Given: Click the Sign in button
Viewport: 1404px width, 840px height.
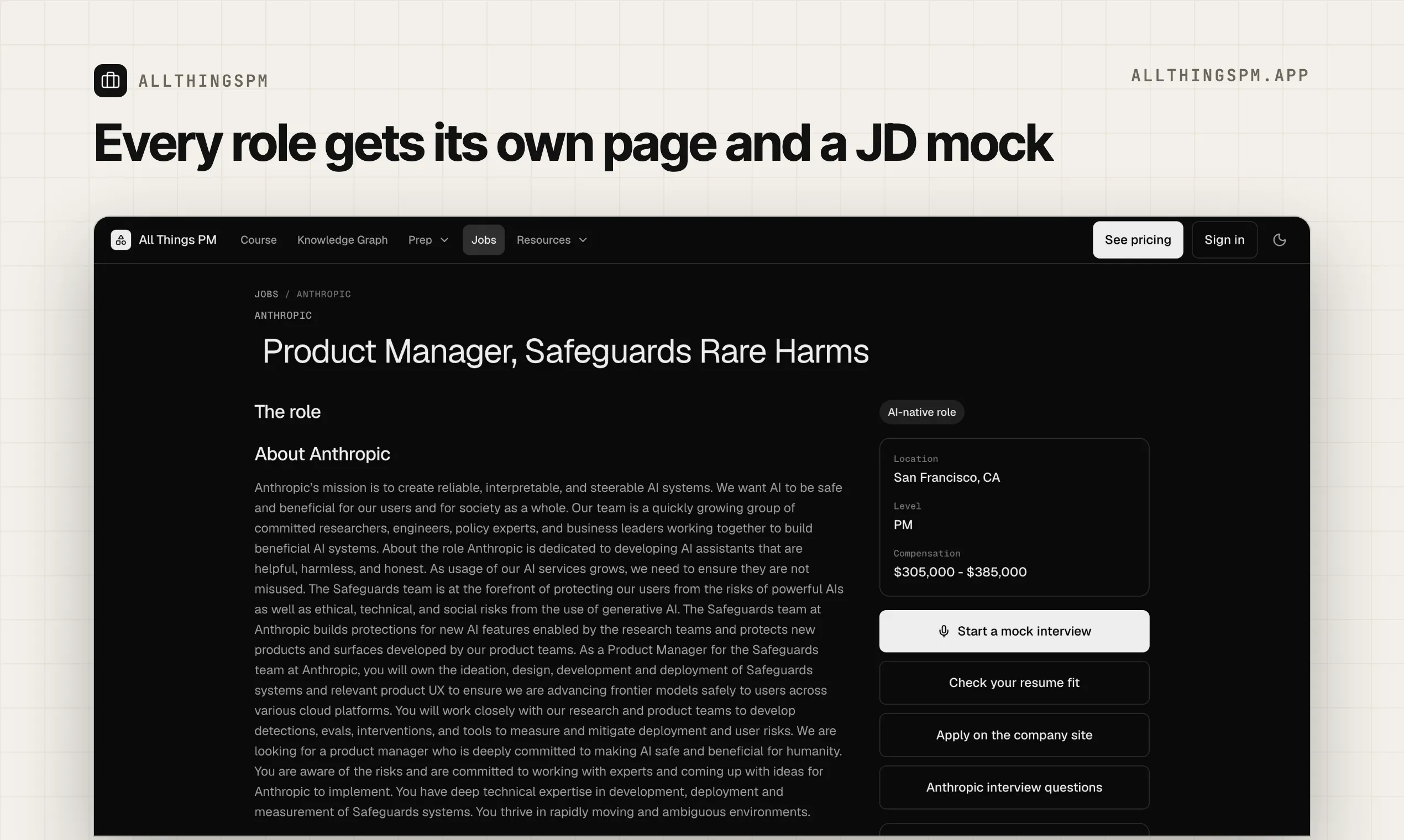Looking at the screenshot, I should tap(1224, 240).
